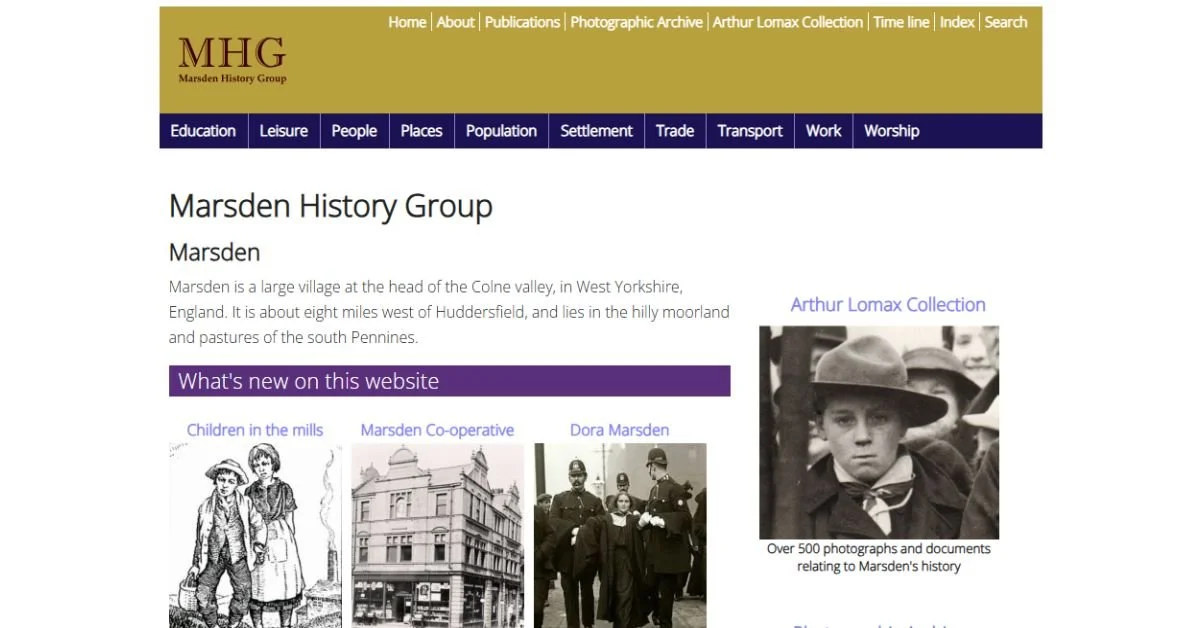This screenshot has height=628, width=1200.
Task: Choose the Settlement menu item
Action: [x=596, y=131]
